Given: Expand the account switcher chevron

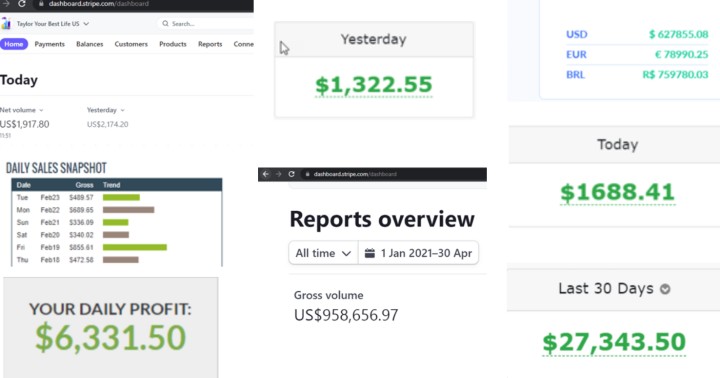Looking at the screenshot, I should pos(86,24).
